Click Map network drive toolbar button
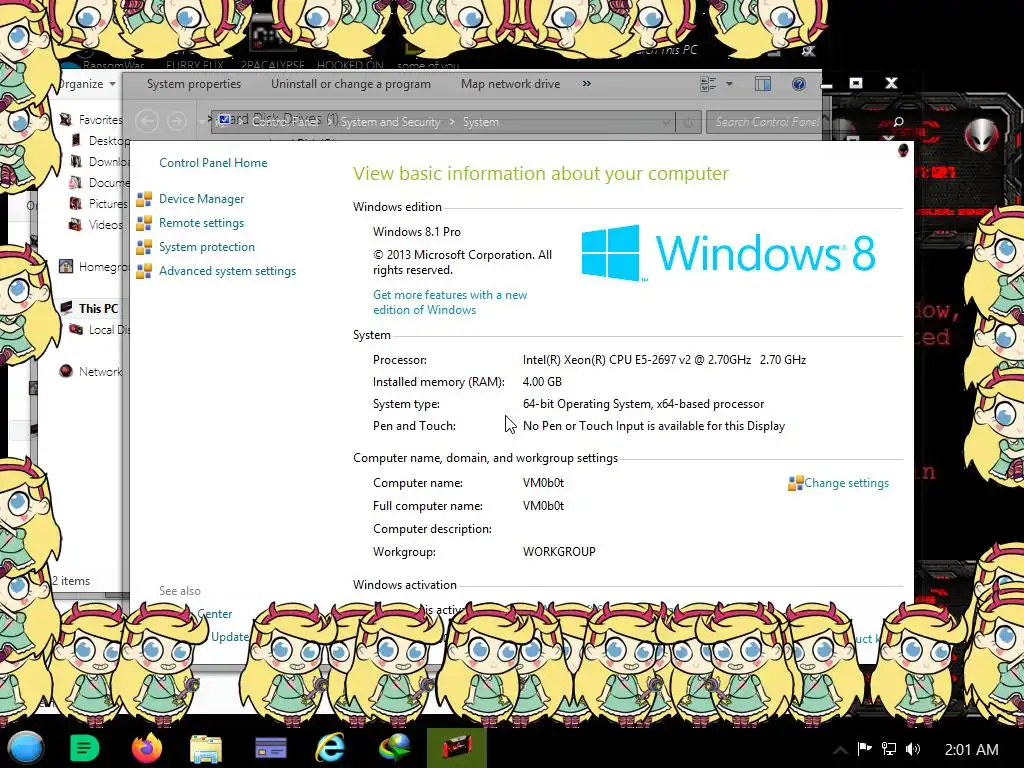Image resolution: width=1024 pixels, height=768 pixels. pos(510,84)
